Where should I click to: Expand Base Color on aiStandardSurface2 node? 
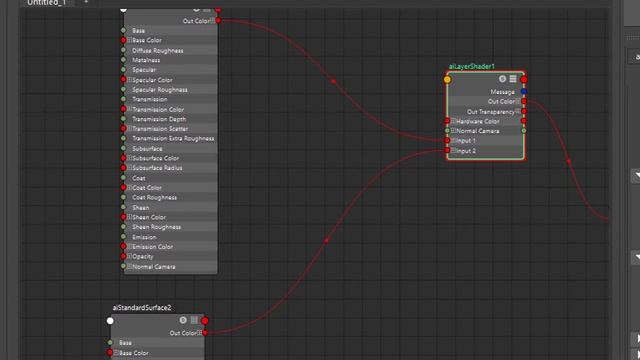point(116,352)
